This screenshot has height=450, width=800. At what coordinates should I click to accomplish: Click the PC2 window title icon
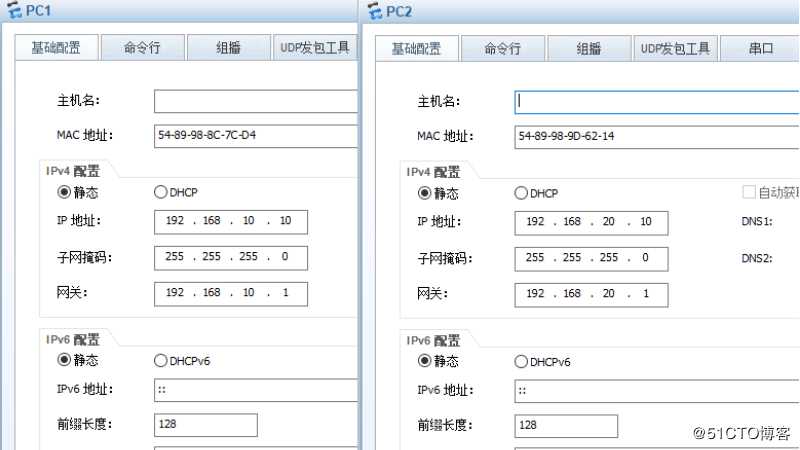(x=375, y=11)
